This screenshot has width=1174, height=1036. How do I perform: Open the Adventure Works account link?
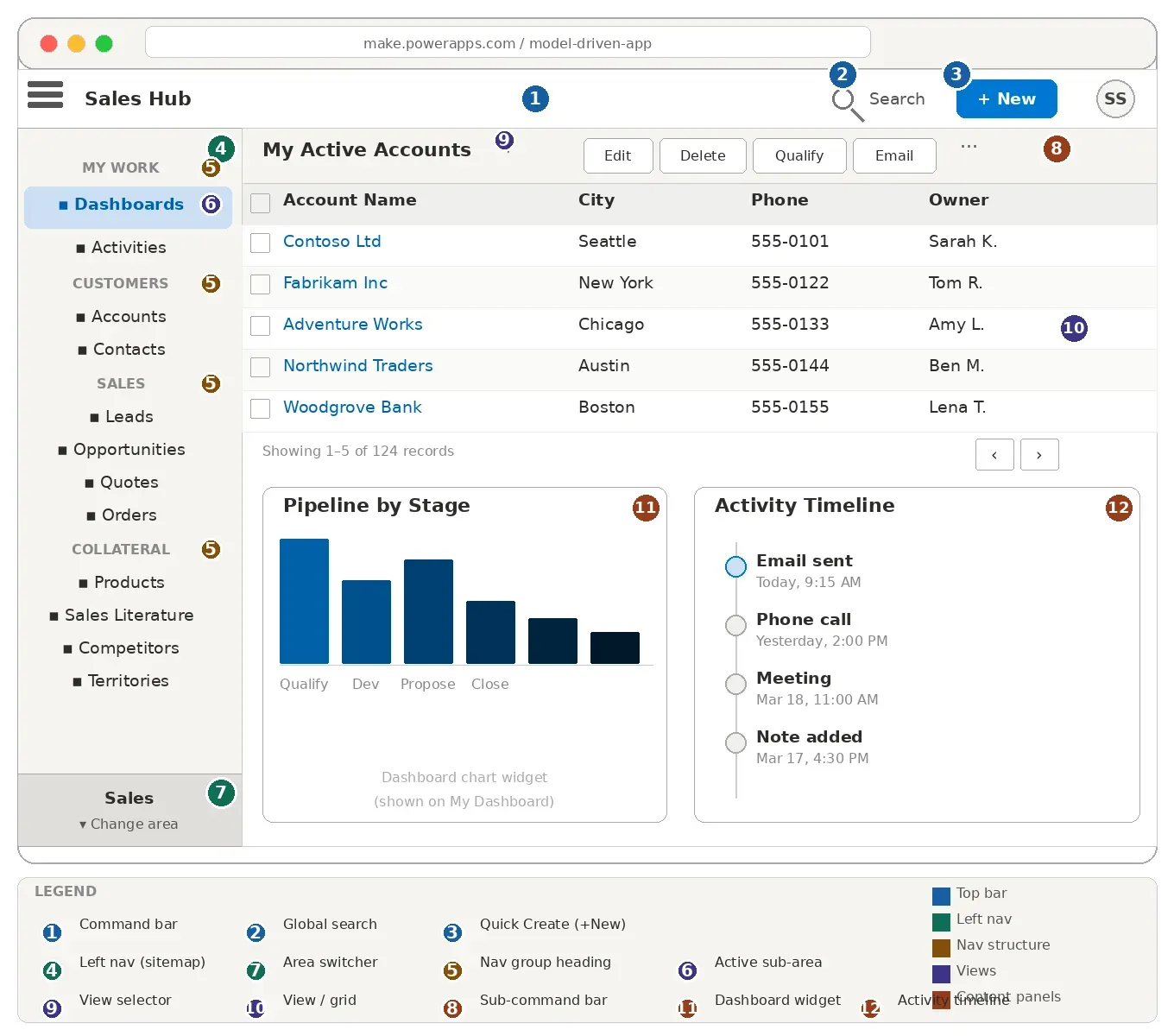coord(353,325)
